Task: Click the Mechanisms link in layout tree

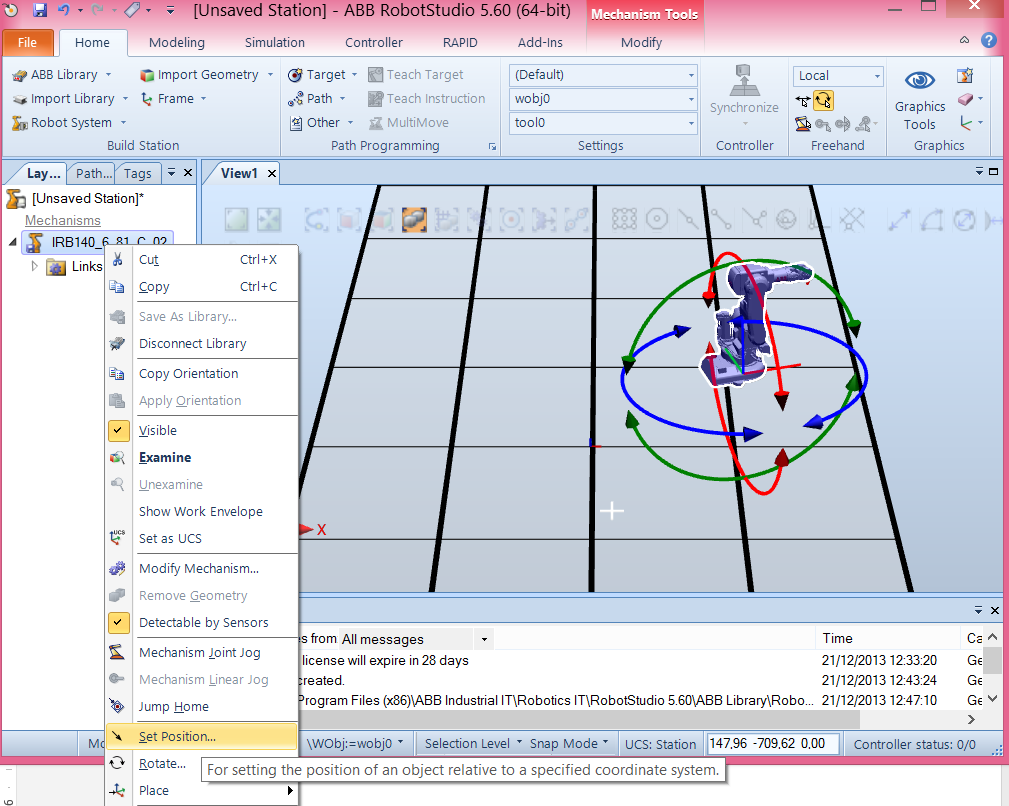Action: [62, 221]
